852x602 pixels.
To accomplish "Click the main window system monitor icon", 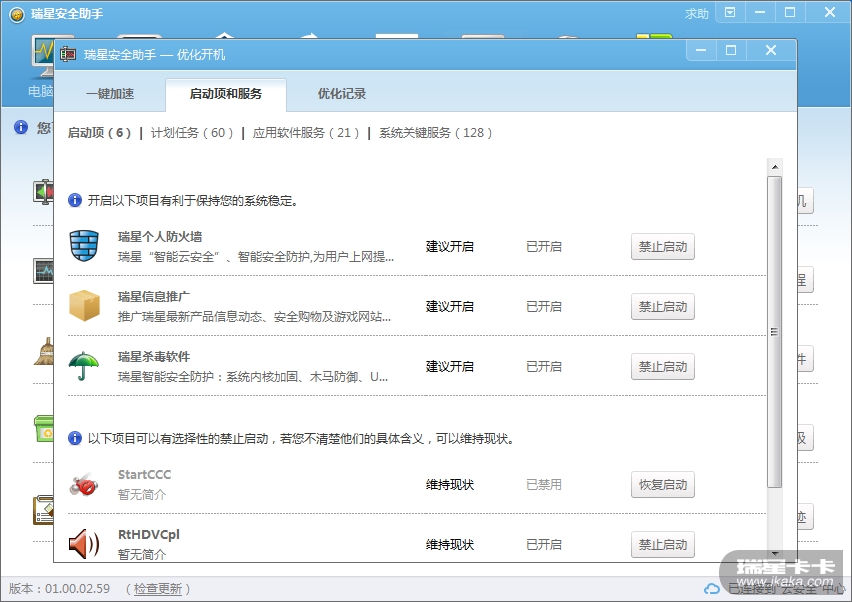I will [43, 271].
